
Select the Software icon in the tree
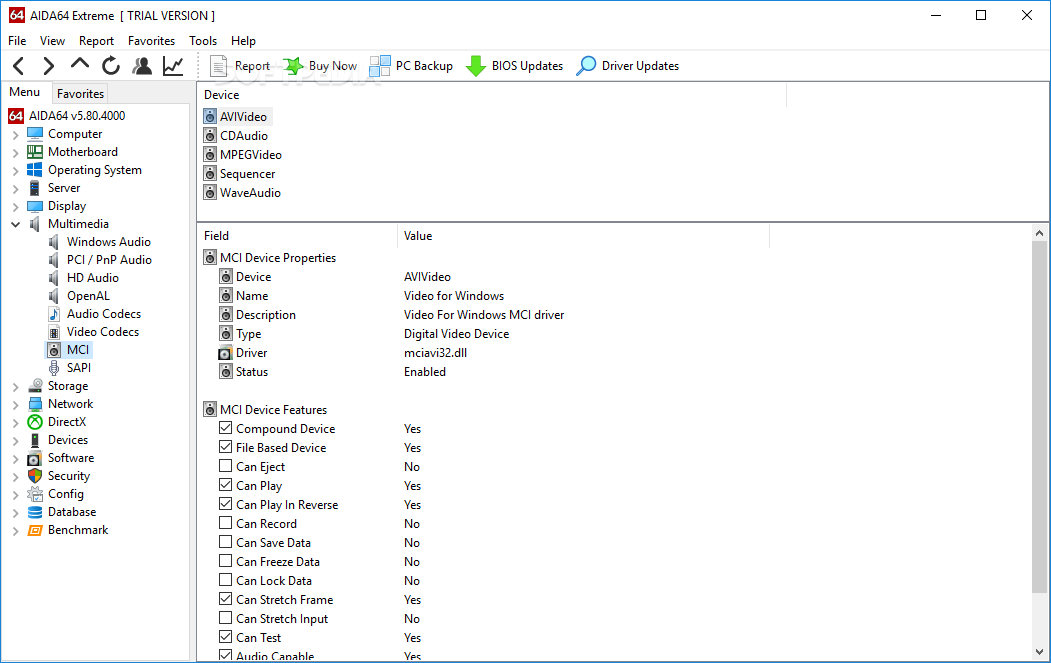tap(35, 459)
